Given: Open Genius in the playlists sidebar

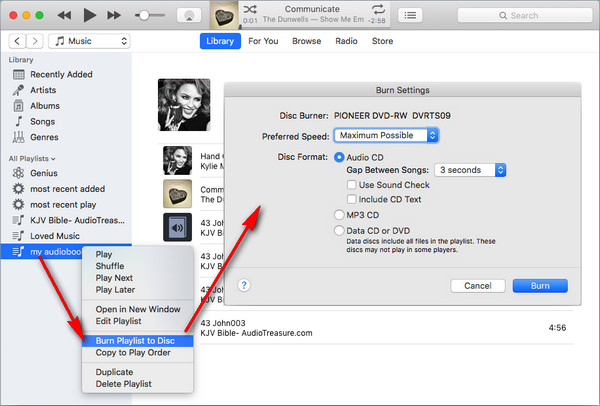Looking at the screenshot, I should pos(44,172).
